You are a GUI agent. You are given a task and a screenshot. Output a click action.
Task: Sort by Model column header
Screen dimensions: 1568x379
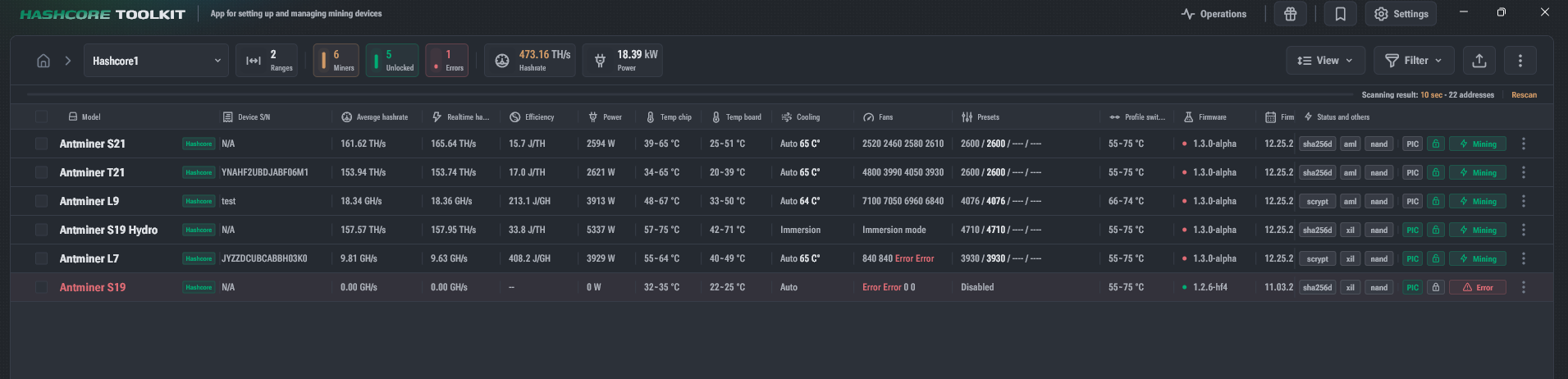(85, 117)
